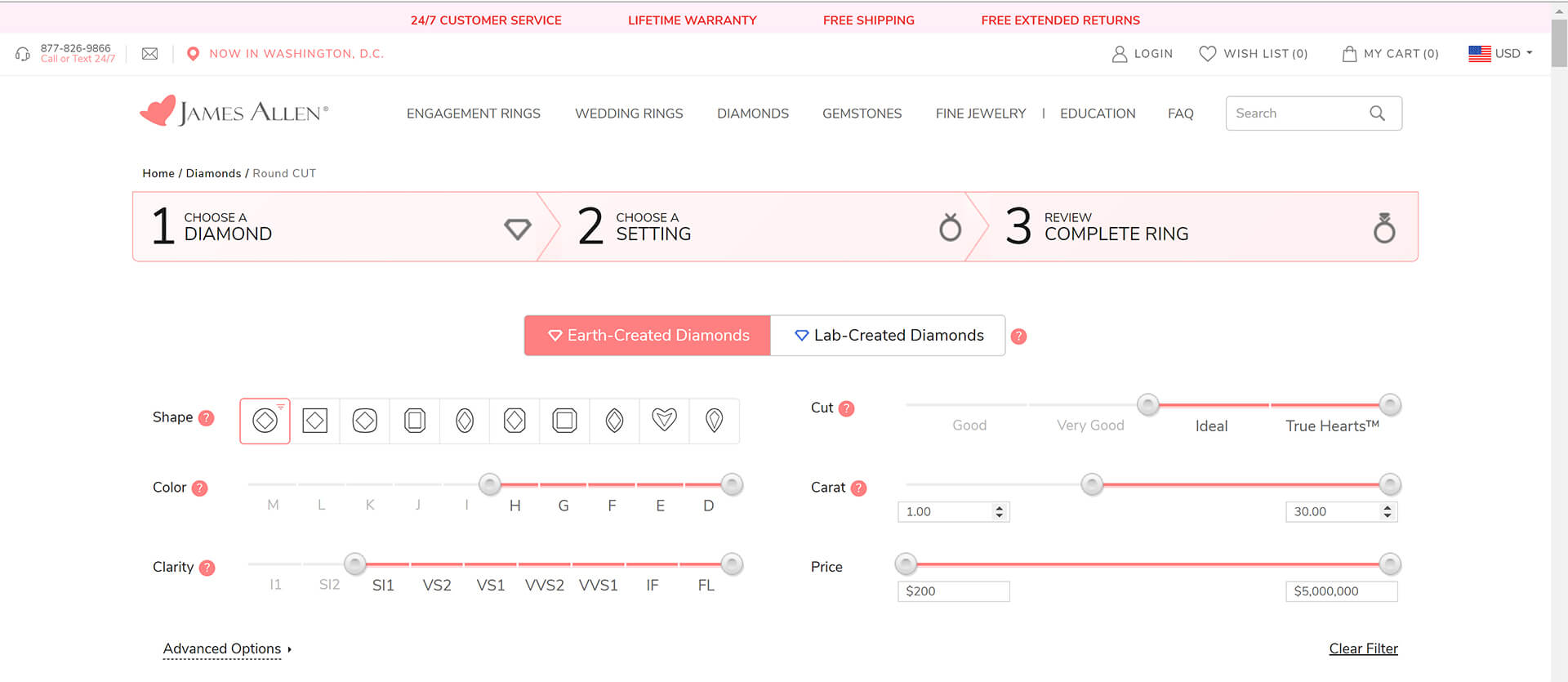The image size is (1568, 682).
Task: Increase the minimum carat value
Action: tap(1000, 508)
